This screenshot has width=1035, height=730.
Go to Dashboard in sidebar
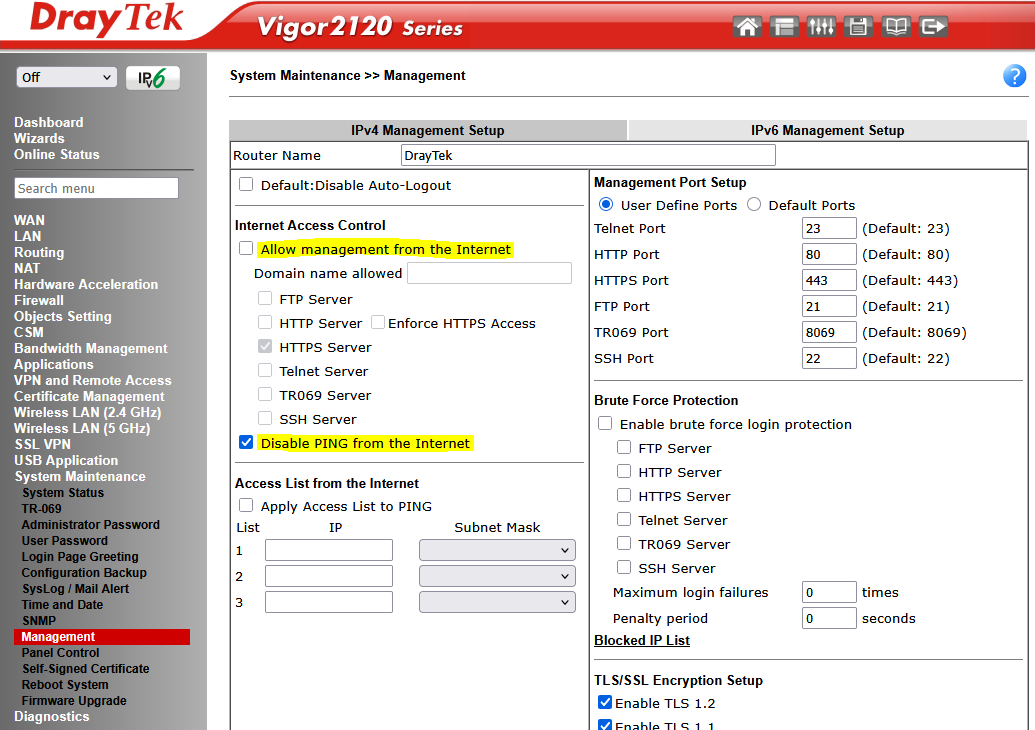49,122
